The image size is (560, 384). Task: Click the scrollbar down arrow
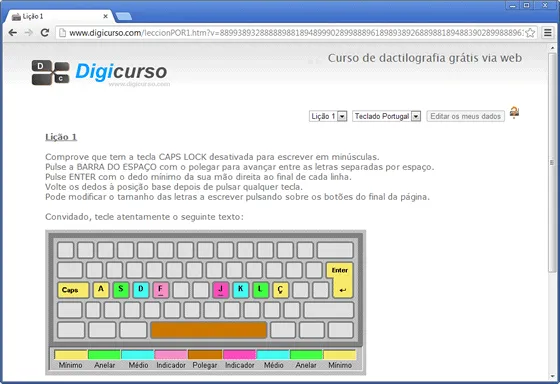click(x=552, y=377)
